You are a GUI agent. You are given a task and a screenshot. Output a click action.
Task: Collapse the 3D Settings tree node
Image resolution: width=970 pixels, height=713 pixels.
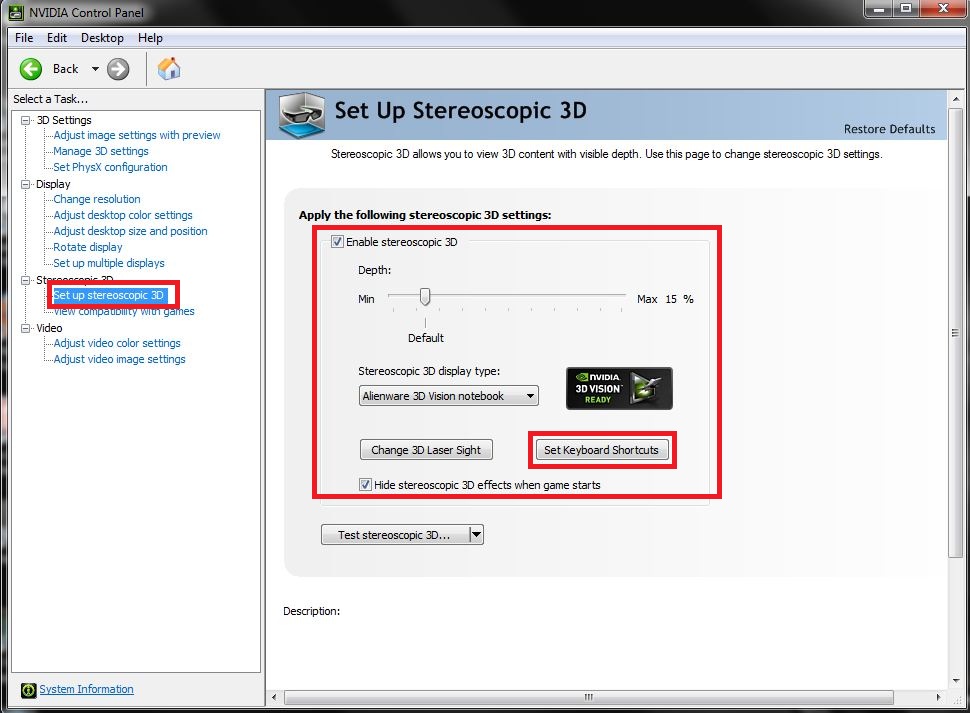(25, 120)
